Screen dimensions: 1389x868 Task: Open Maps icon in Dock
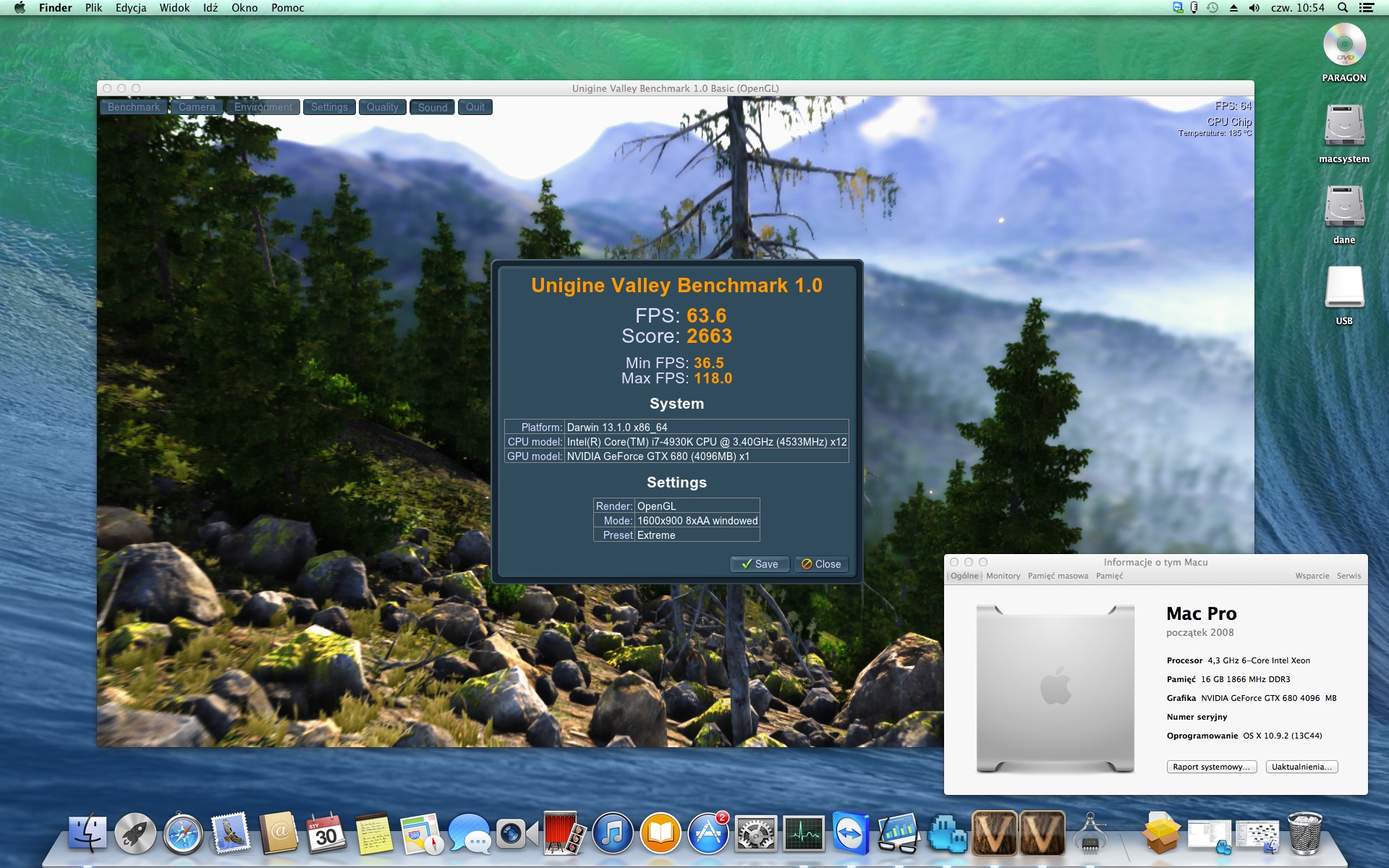(422, 834)
